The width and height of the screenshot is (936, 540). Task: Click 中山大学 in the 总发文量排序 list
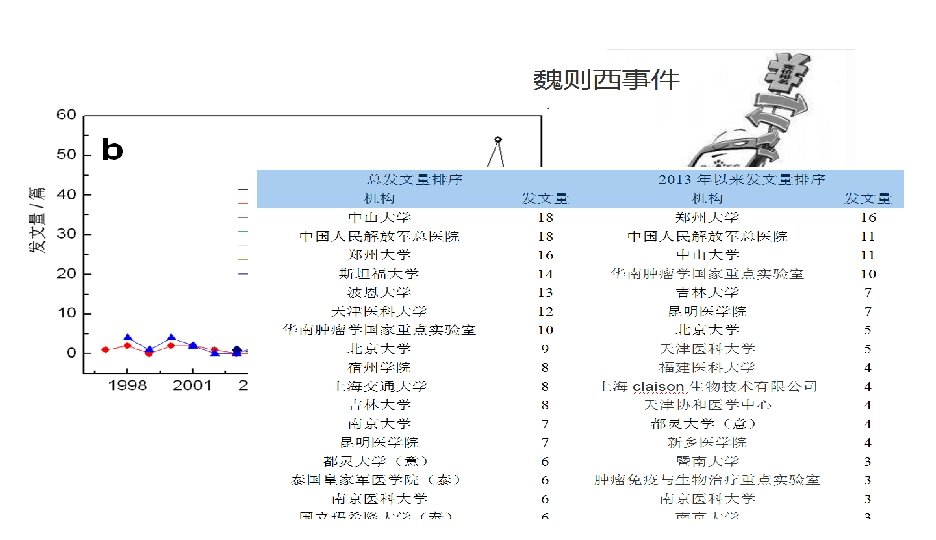380,217
